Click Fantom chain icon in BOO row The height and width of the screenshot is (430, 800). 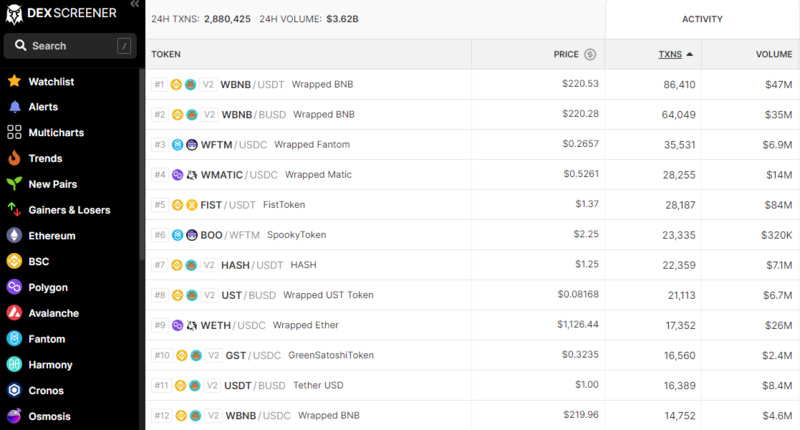[177, 235]
